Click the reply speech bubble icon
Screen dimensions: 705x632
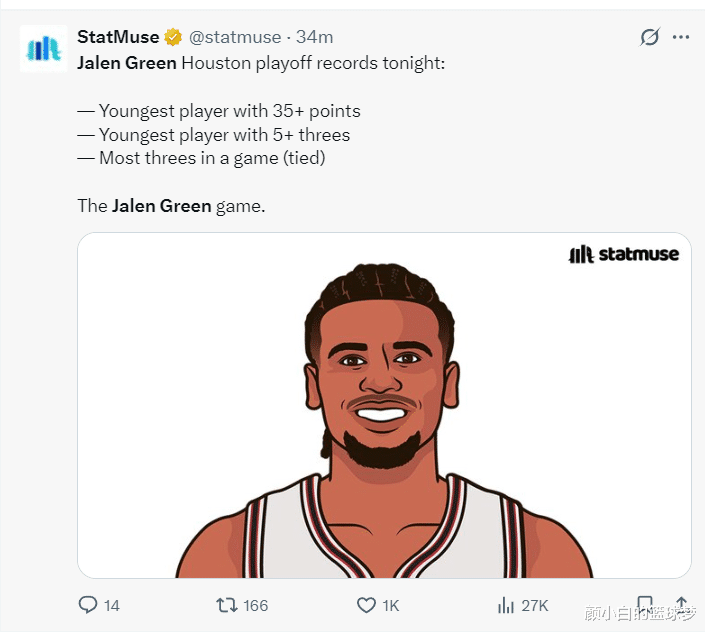(x=88, y=605)
